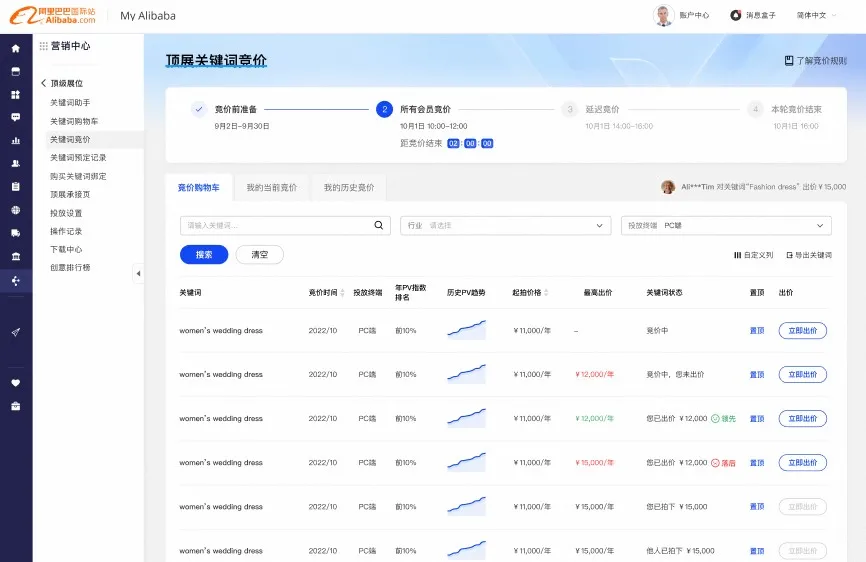Click 了解竞价规则 link
866x562 pixels.
click(815, 61)
